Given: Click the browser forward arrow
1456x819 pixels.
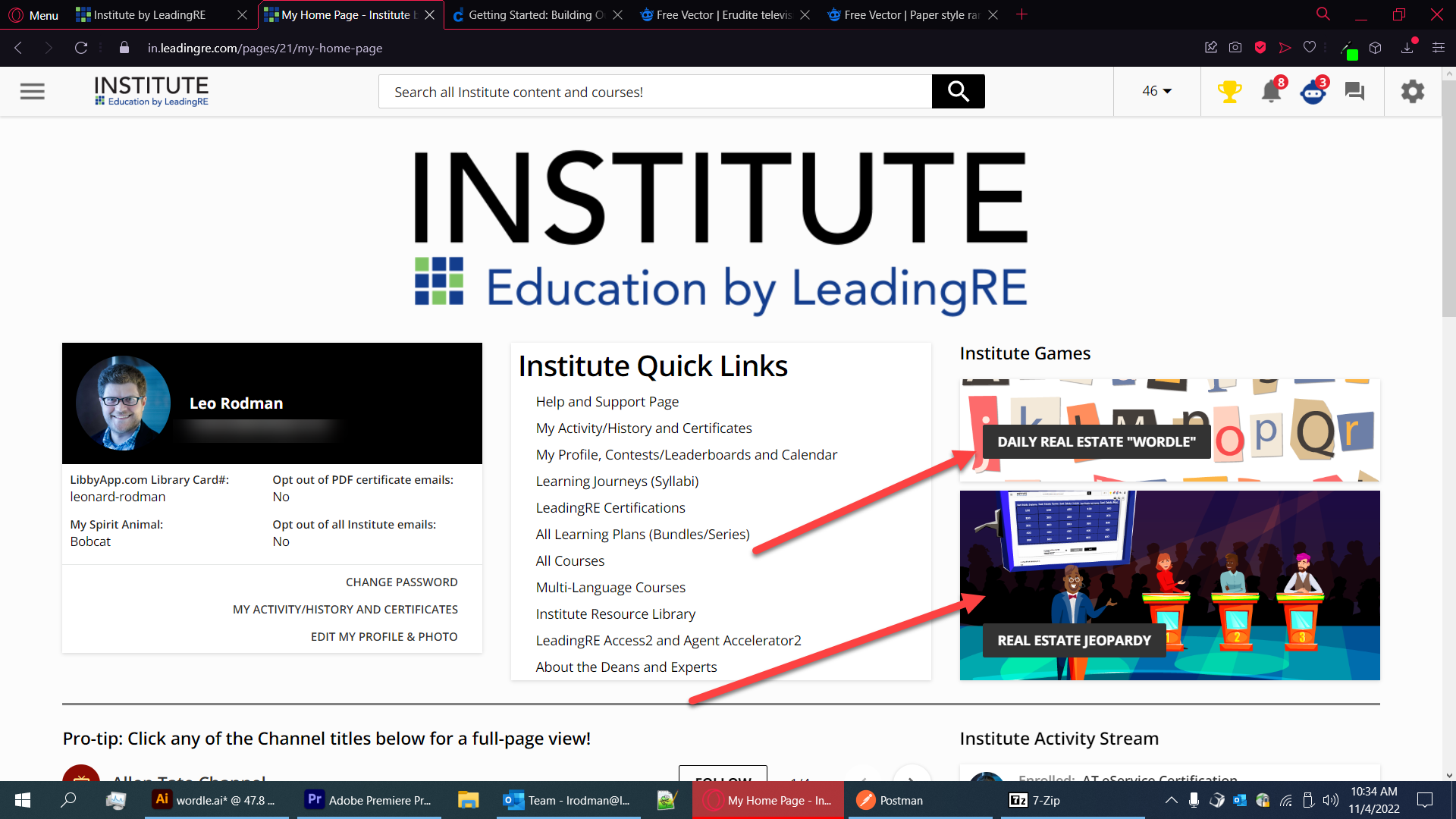Looking at the screenshot, I should pyautogui.click(x=49, y=48).
